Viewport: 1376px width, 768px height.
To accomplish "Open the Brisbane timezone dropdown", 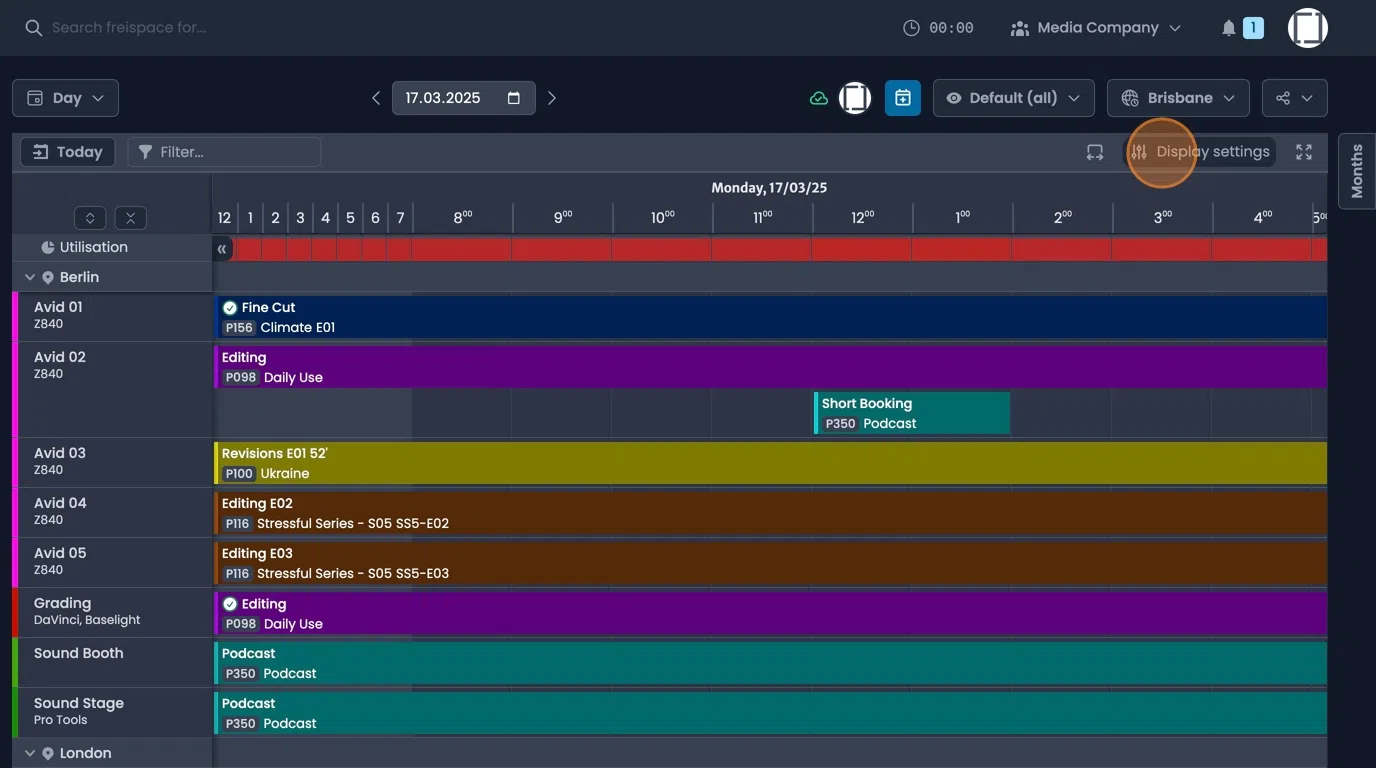I will click(x=1178, y=97).
